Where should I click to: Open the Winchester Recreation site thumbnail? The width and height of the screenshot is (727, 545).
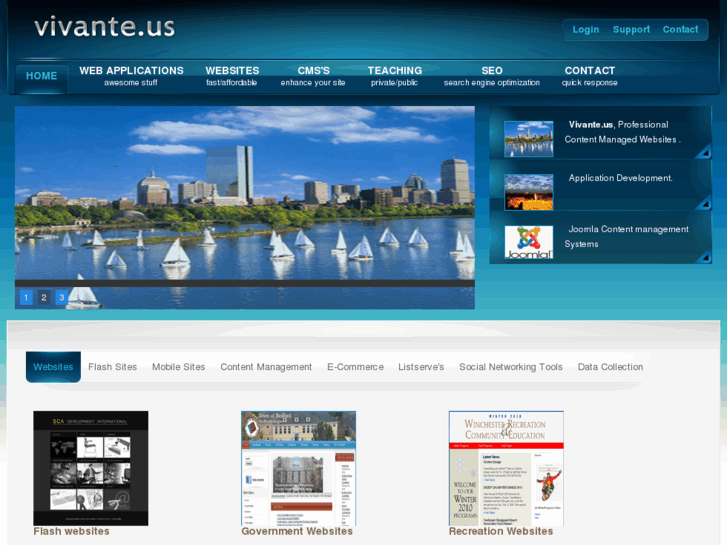(x=506, y=468)
